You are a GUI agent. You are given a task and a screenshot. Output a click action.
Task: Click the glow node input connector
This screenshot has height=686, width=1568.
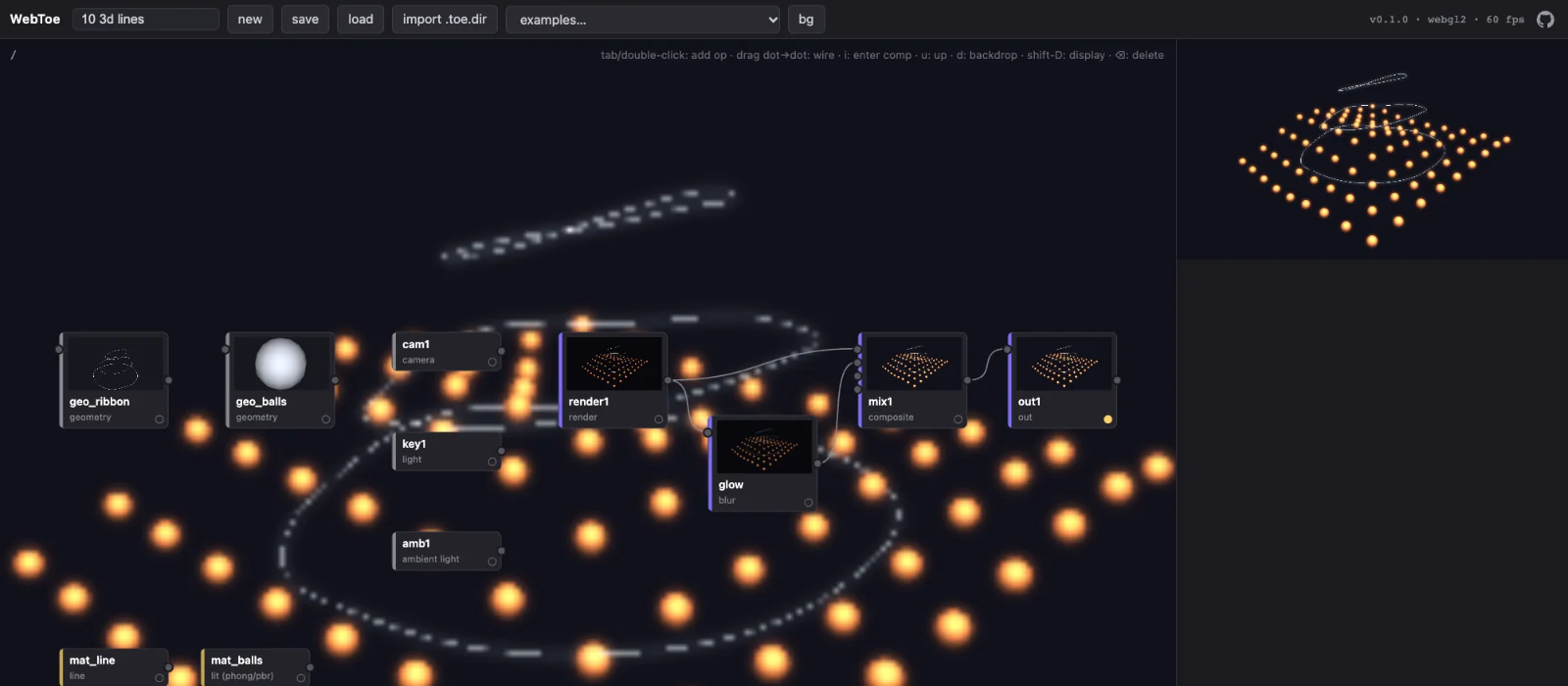coord(708,432)
